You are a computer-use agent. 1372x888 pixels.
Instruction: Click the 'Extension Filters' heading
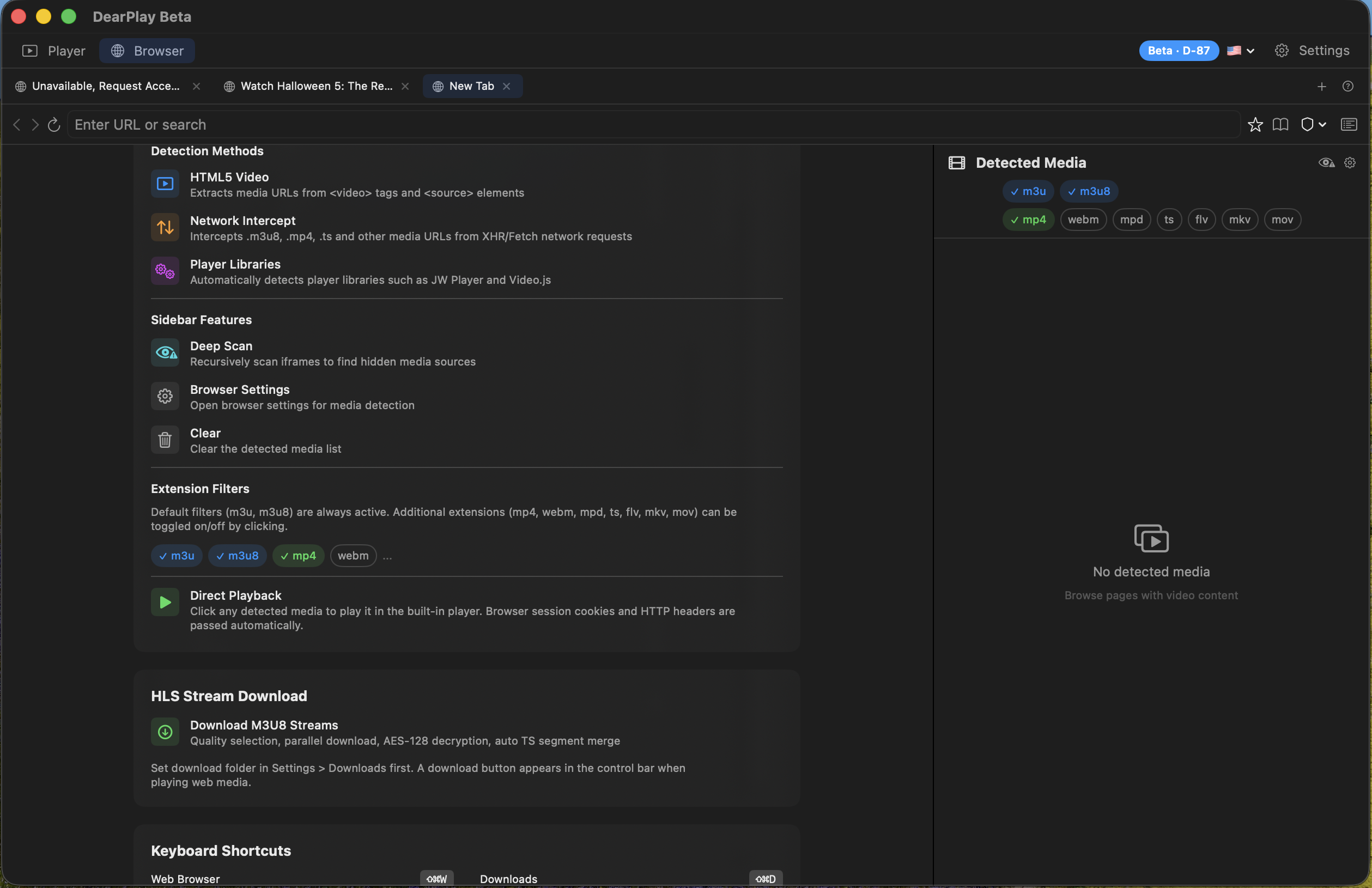(200, 489)
